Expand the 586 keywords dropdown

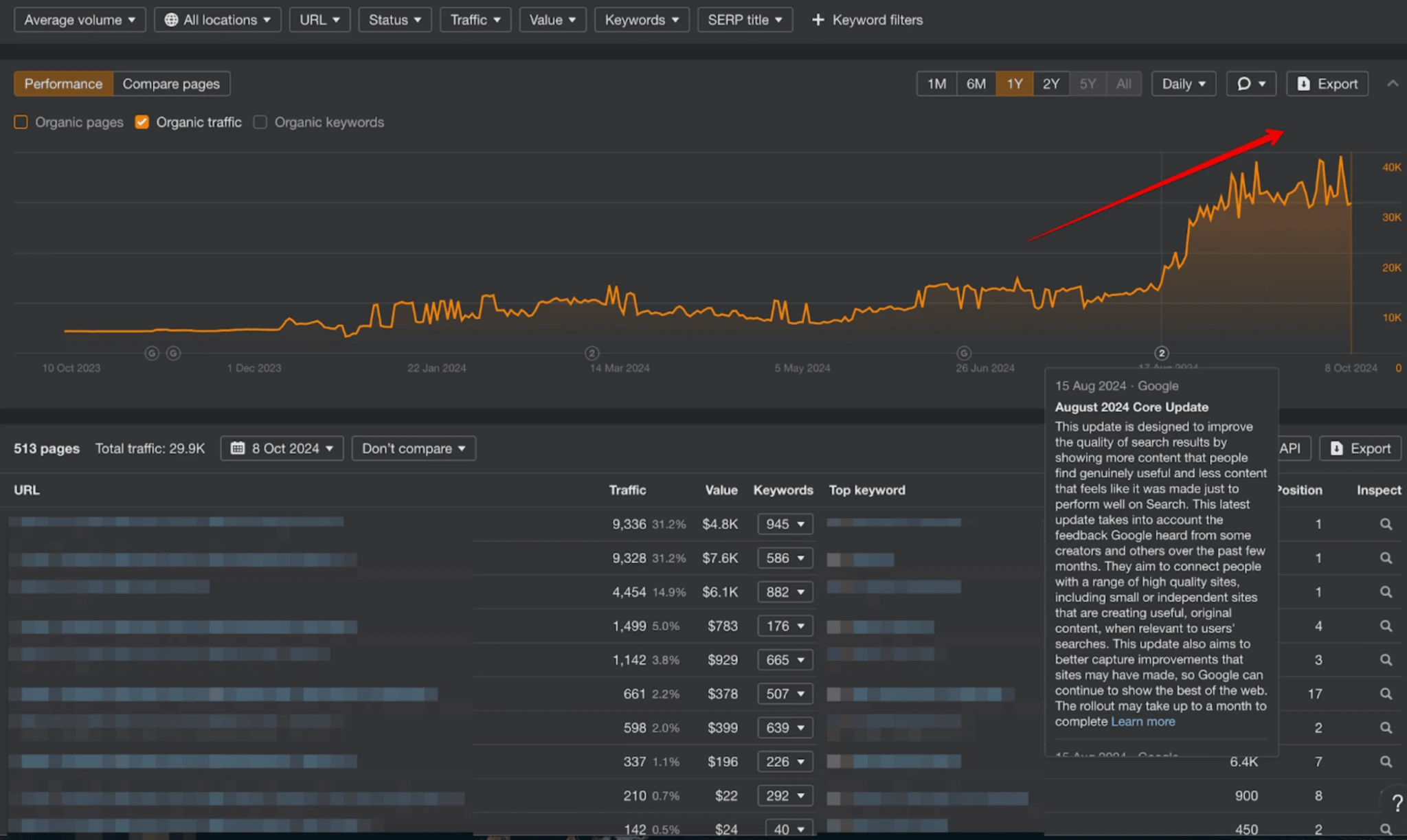click(785, 558)
